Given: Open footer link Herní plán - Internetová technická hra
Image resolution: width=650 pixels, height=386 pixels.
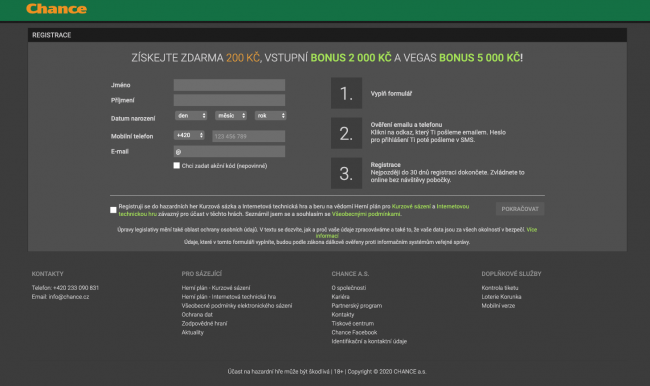Looking at the screenshot, I should 228,297.
